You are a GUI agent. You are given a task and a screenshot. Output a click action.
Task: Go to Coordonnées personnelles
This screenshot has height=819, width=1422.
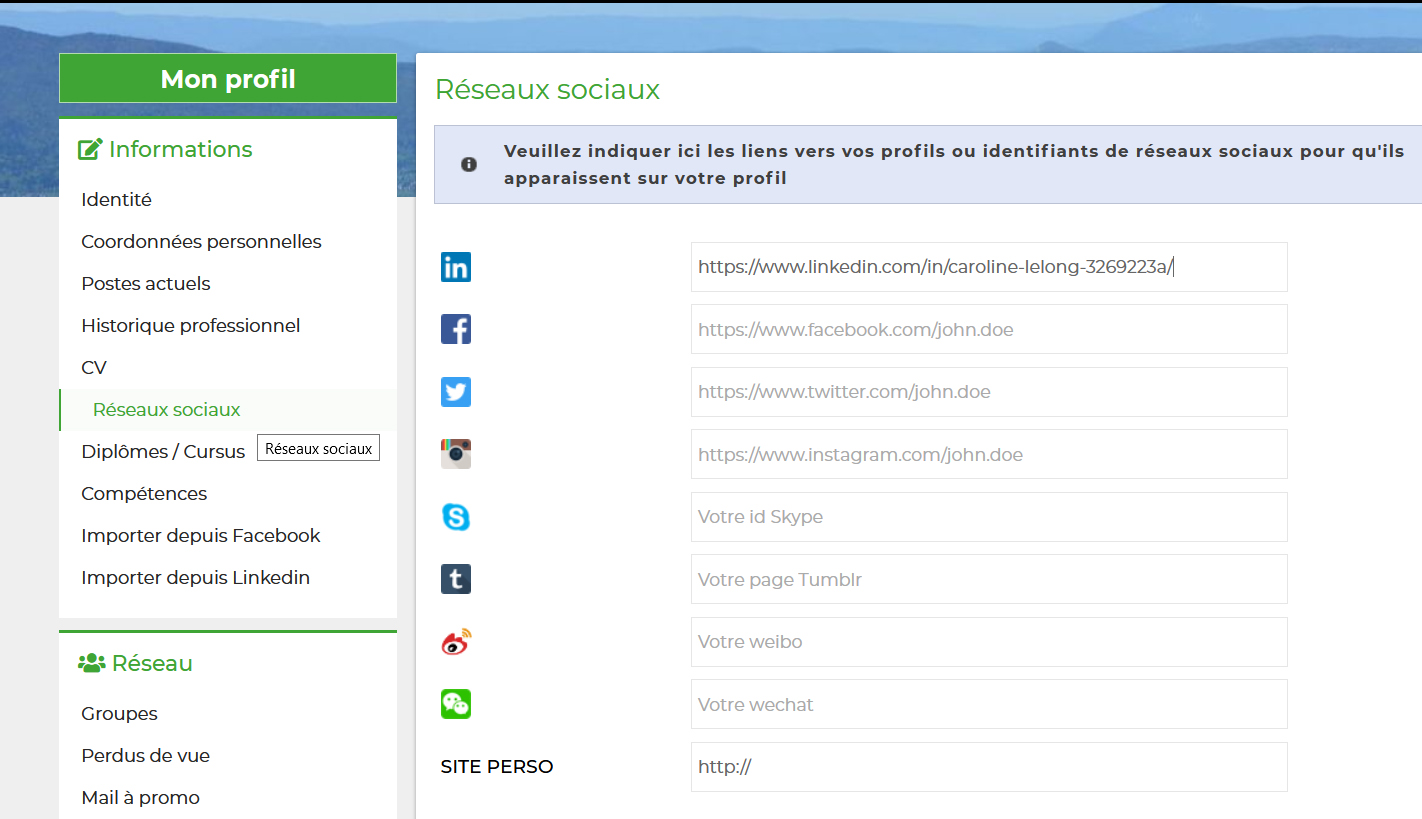[201, 242]
